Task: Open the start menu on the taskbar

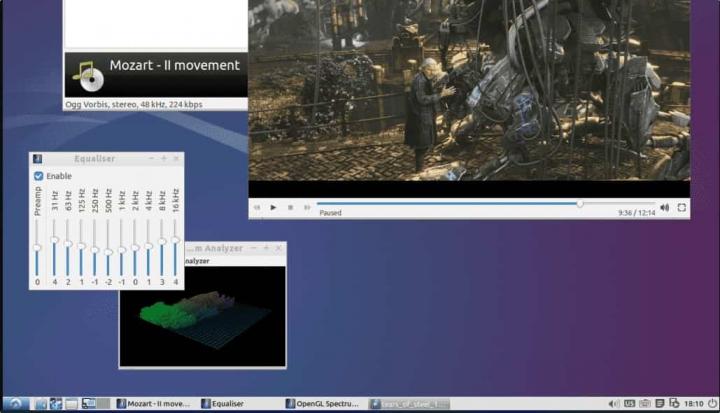Action: pos(14,404)
